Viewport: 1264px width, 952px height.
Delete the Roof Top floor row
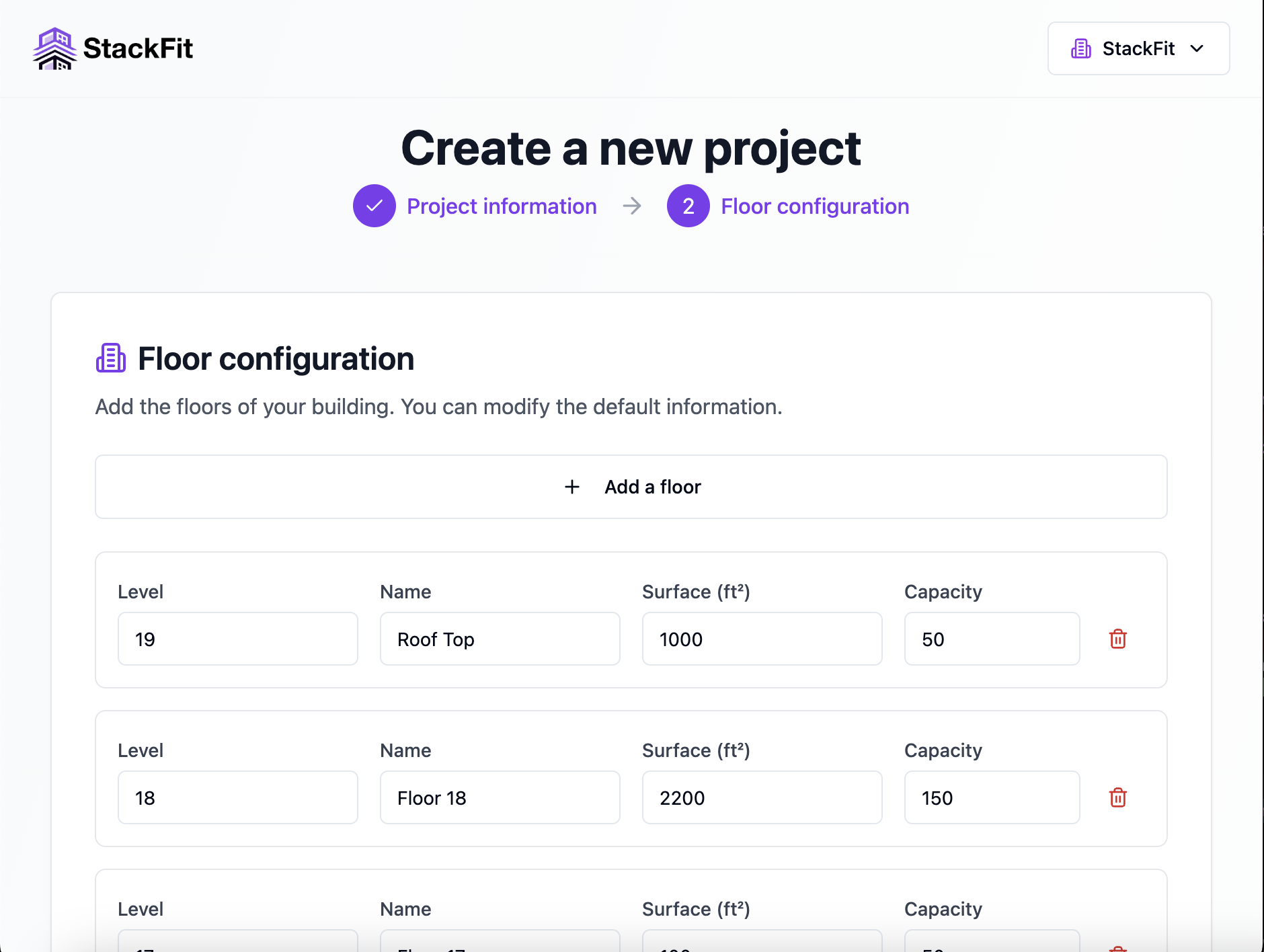(1117, 639)
